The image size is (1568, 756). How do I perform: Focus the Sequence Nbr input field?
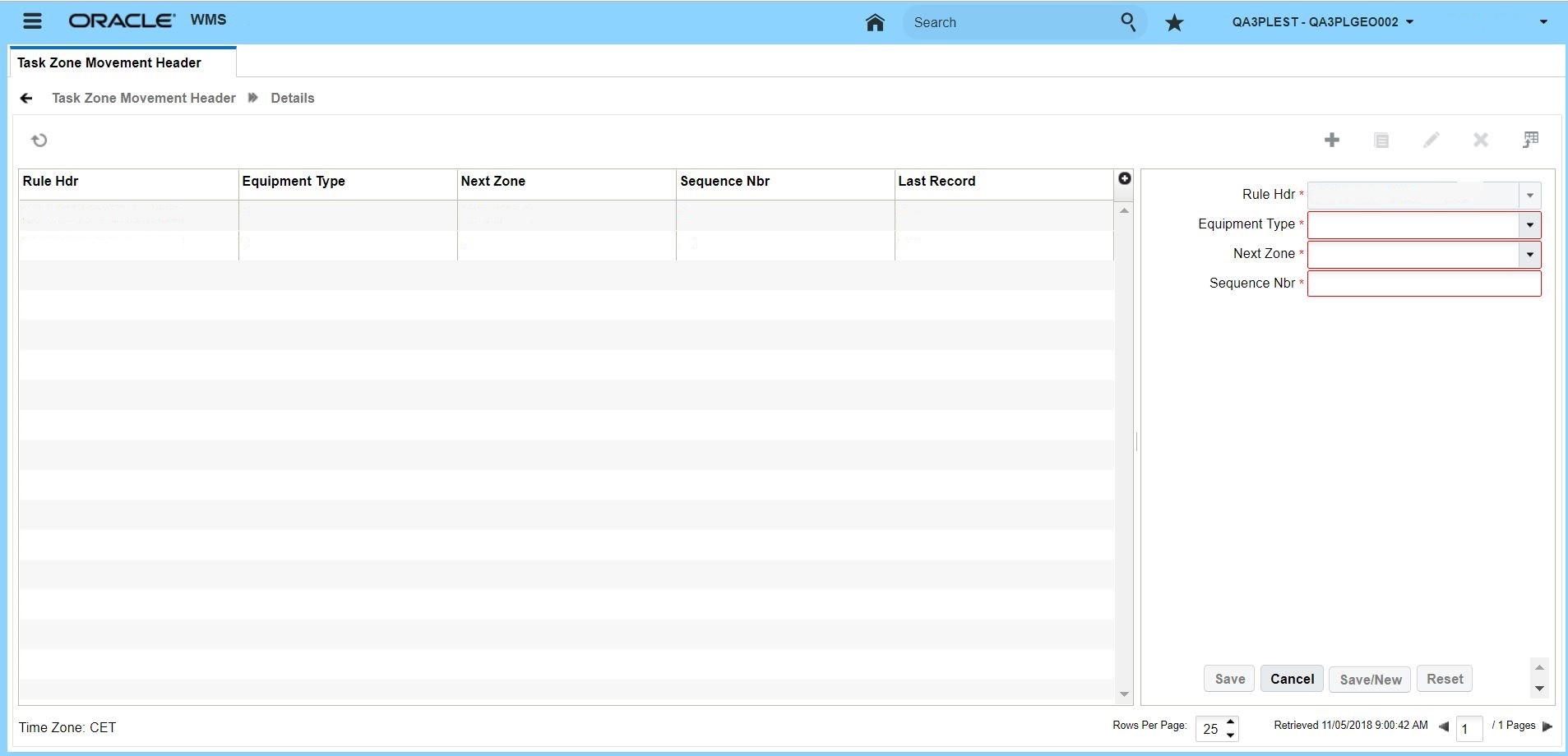tap(1424, 283)
